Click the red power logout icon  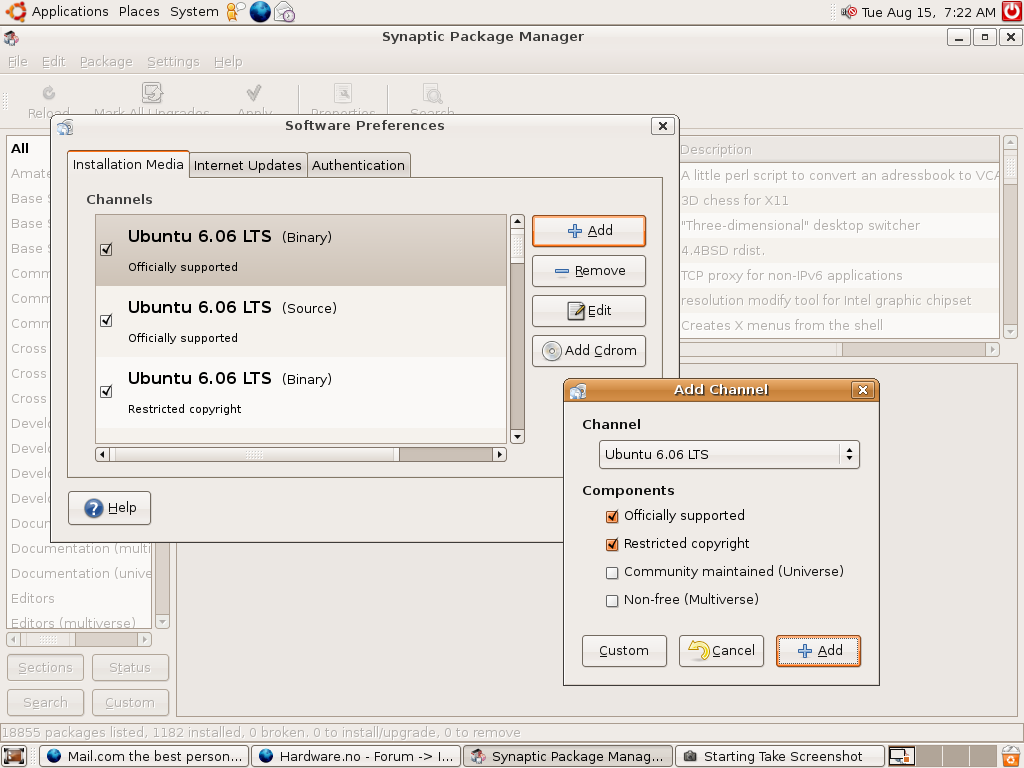pos(1012,12)
